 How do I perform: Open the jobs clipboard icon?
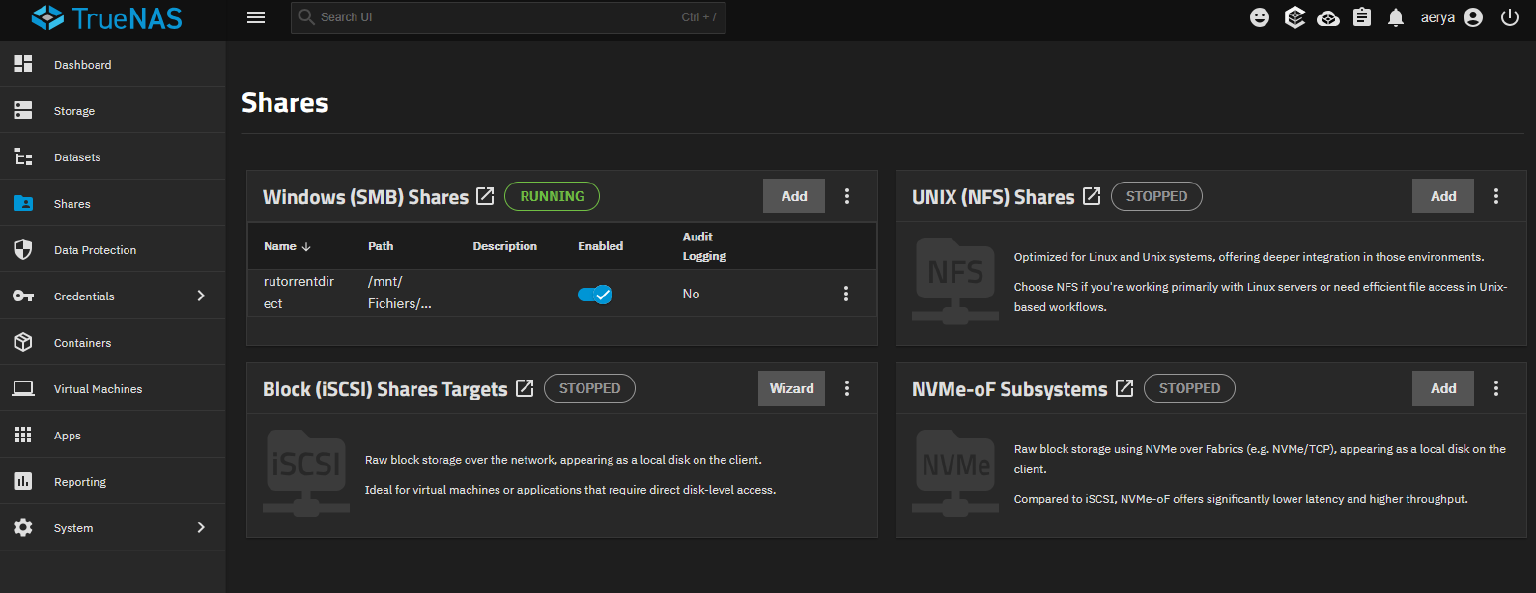click(1362, 18)
